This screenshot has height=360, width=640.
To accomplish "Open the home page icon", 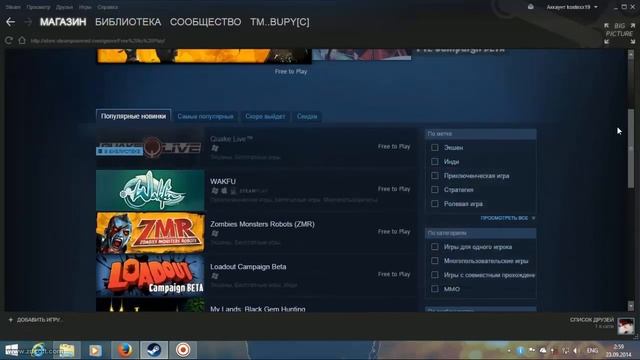I will (22, 40).
